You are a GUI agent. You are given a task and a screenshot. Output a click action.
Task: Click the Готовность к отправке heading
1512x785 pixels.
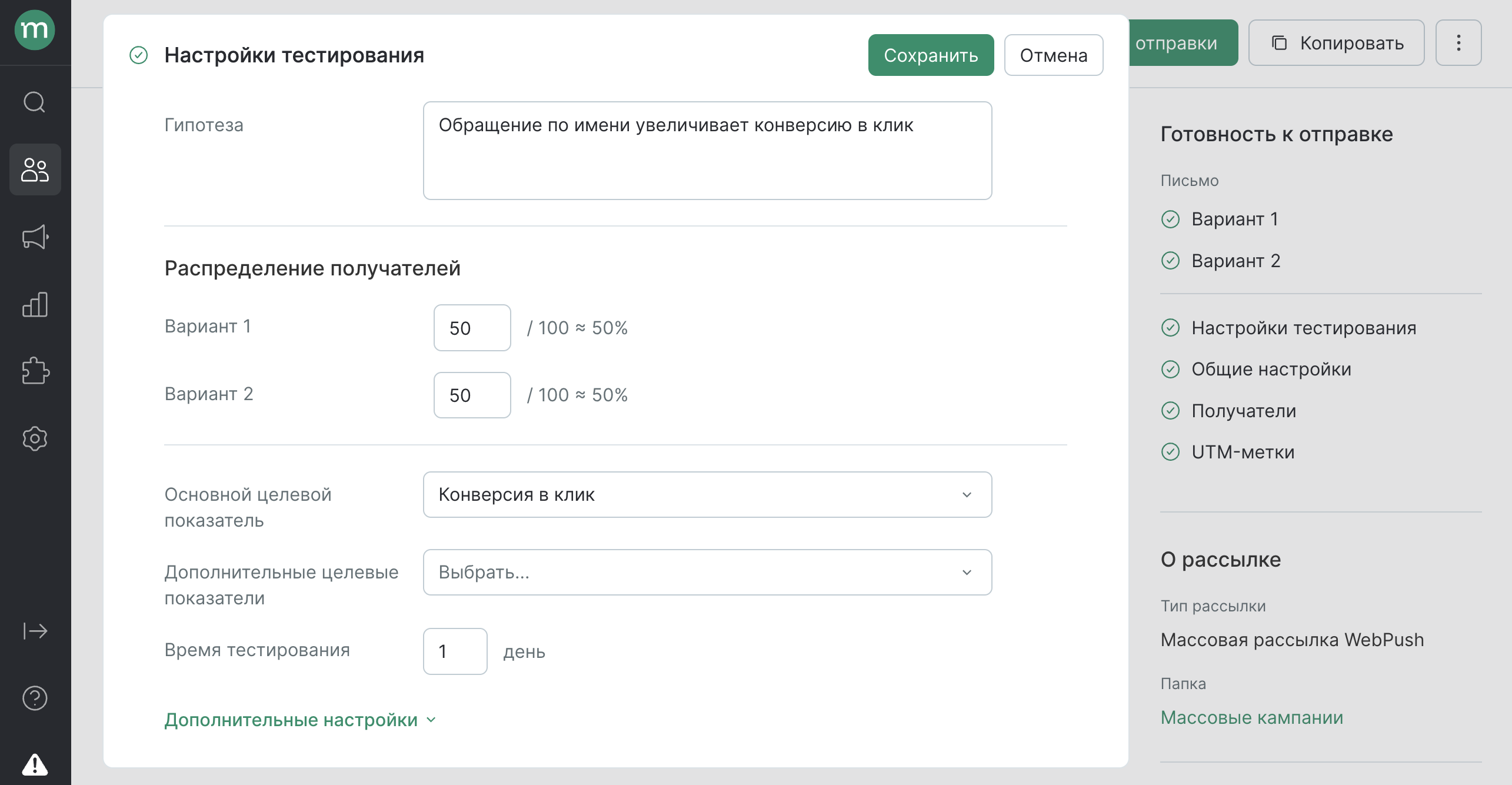click(x=1276, y=134)
